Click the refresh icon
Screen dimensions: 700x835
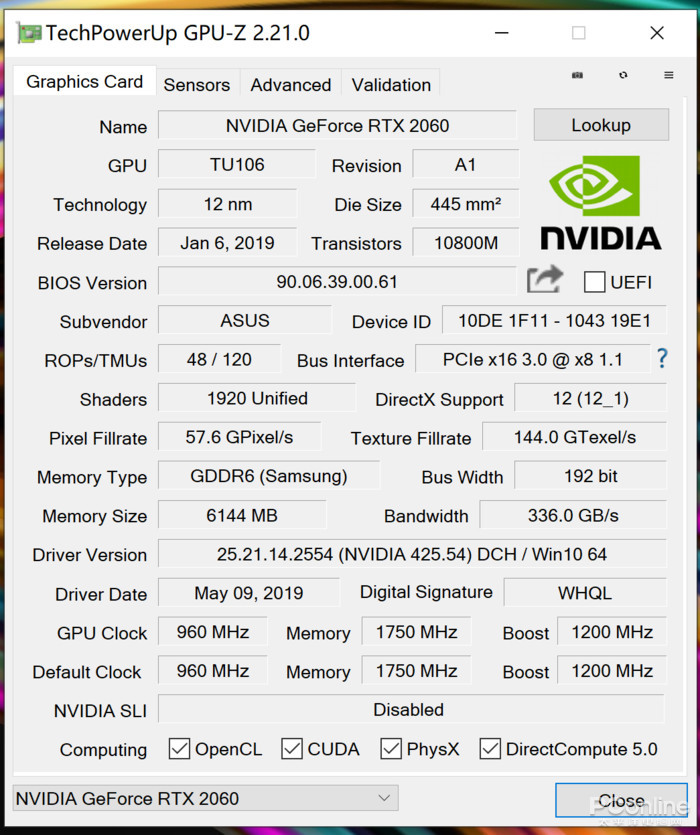click(x=623, y=75)
